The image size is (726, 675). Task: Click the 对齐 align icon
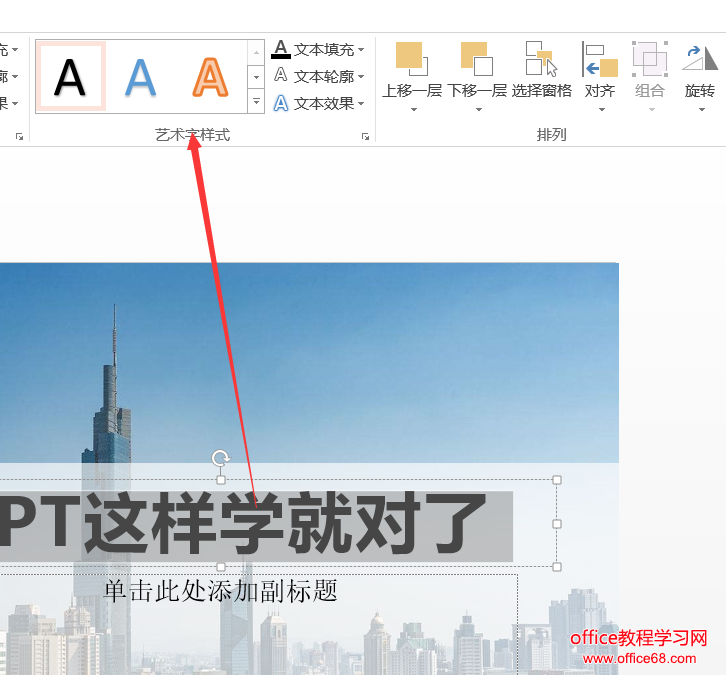point(600,59)
